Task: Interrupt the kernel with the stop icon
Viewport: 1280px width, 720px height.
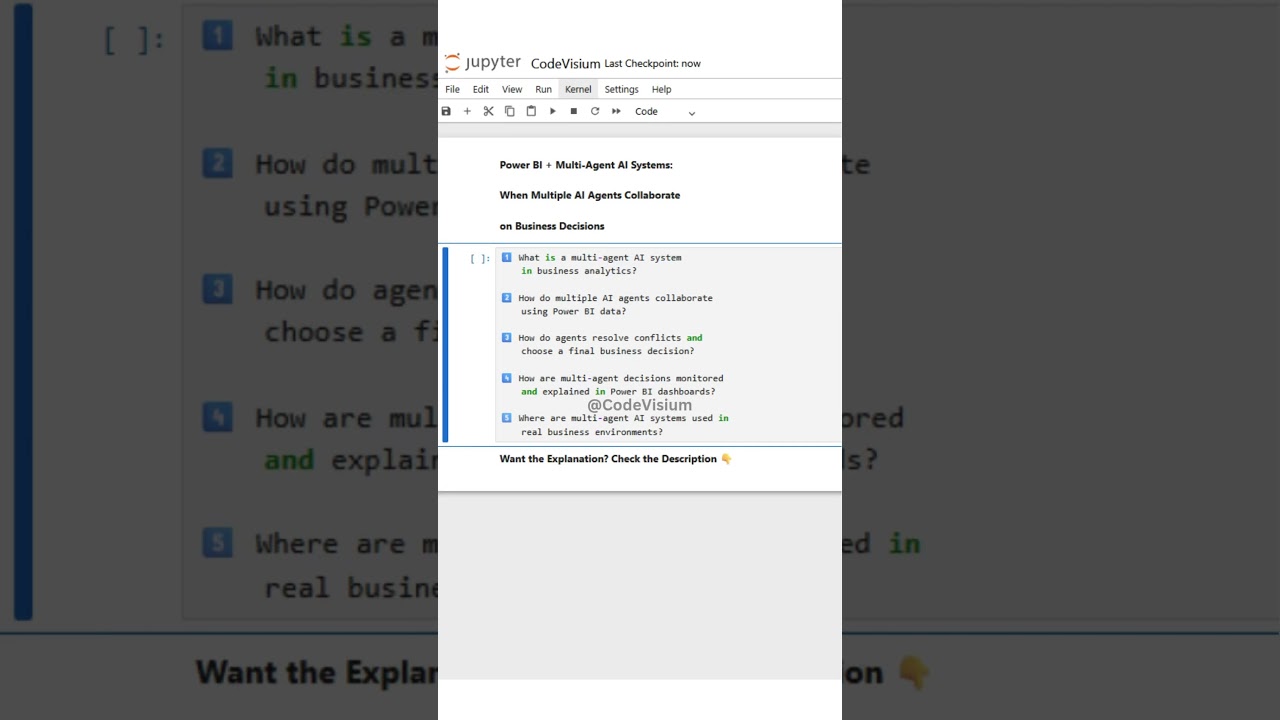Action: click(x=573, y=111)
